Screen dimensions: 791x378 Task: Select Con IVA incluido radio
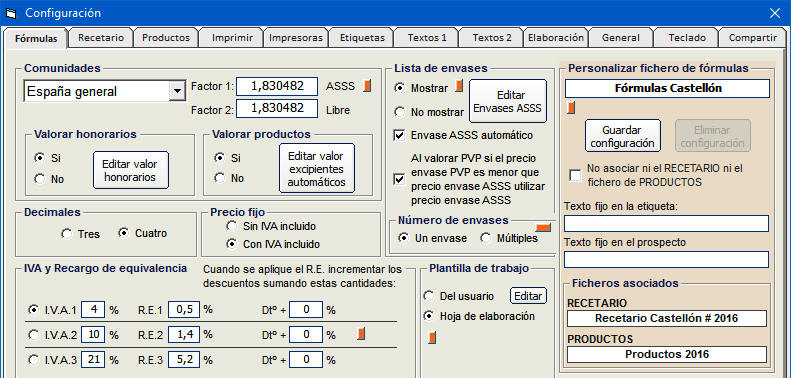(232, 244)
